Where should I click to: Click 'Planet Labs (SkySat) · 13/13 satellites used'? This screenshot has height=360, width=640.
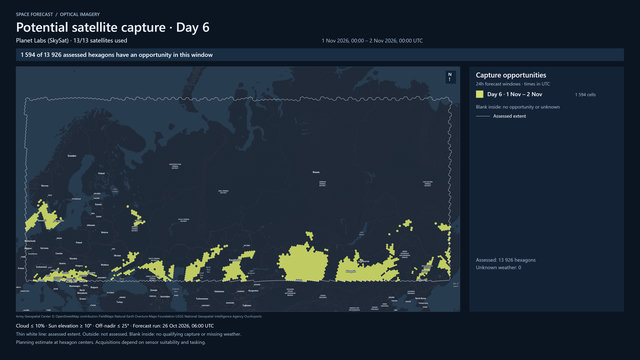click(x=71, y=40)
